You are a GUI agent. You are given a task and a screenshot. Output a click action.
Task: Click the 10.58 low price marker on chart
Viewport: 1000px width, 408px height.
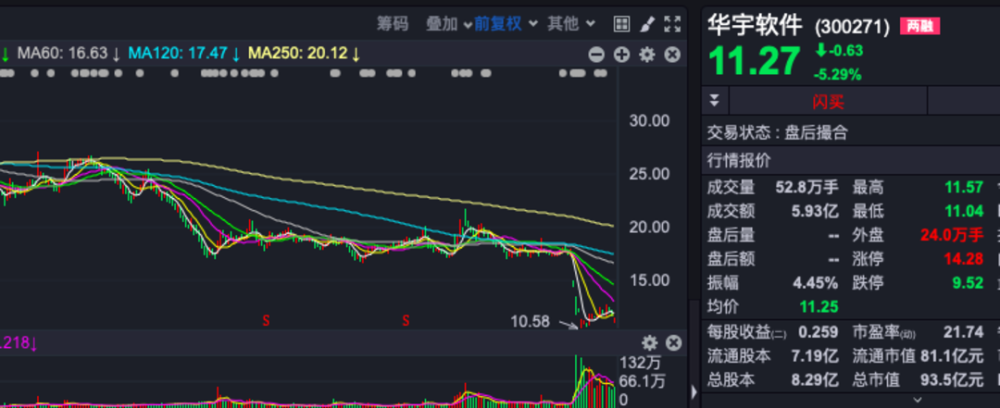[x=530, y=321]
